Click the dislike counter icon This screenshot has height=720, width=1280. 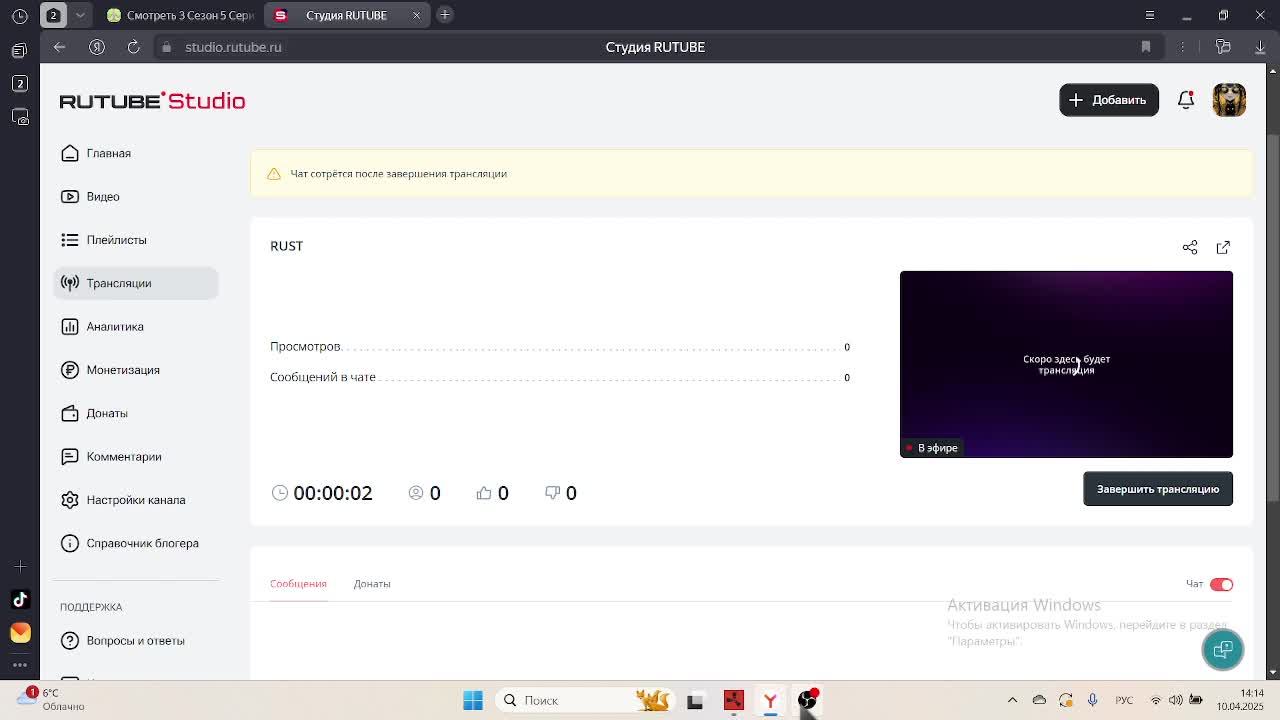552,493
